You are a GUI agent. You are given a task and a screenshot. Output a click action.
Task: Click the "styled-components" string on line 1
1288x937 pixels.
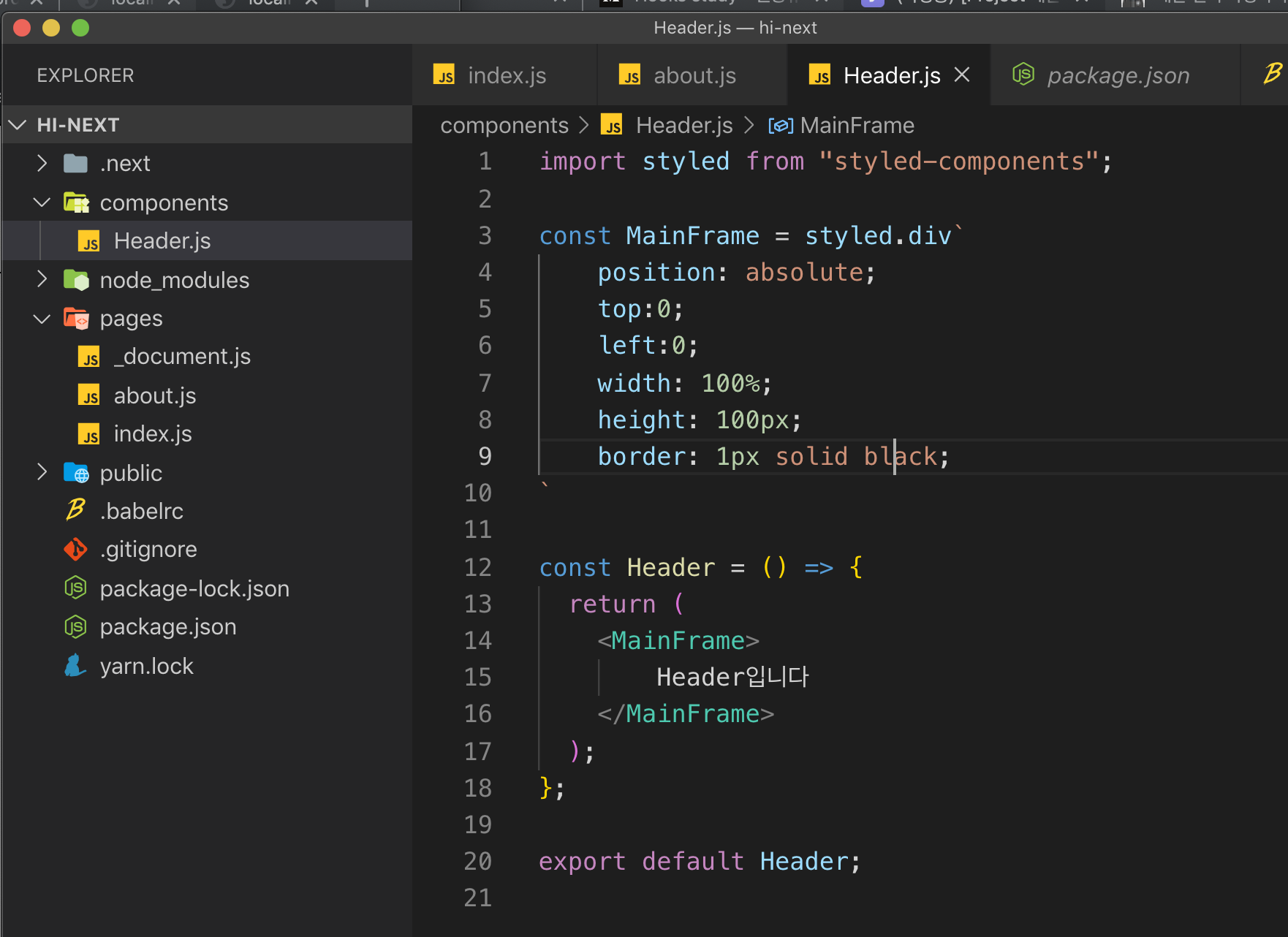(x=958, y=161)
